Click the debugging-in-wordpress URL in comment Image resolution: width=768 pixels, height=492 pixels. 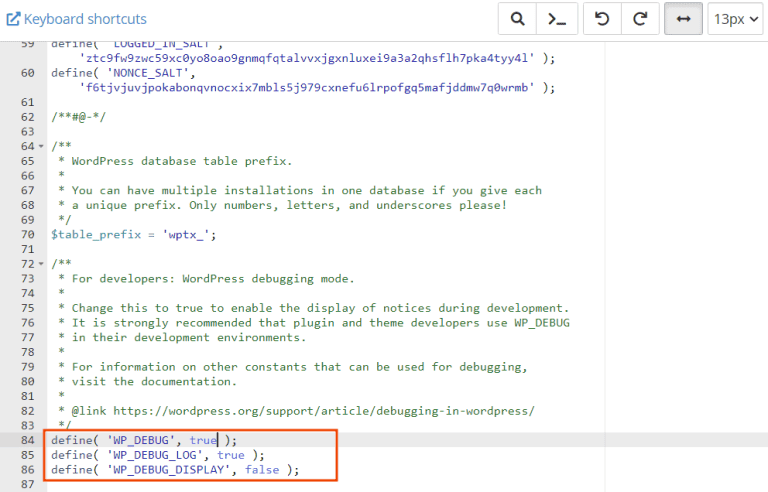tap(323, 410)
